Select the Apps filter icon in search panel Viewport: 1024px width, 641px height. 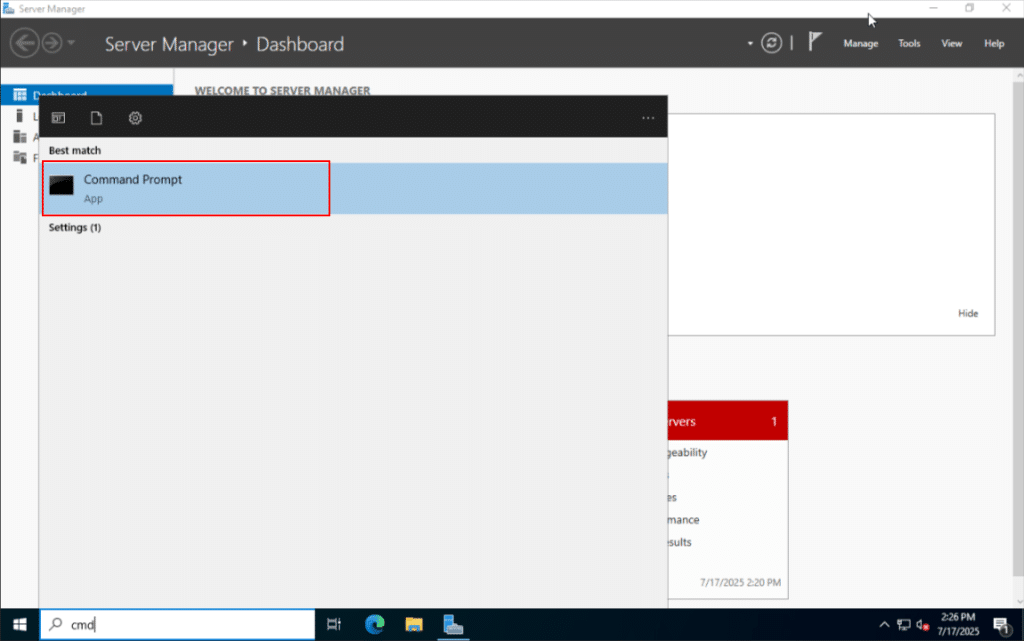[58, 118]
